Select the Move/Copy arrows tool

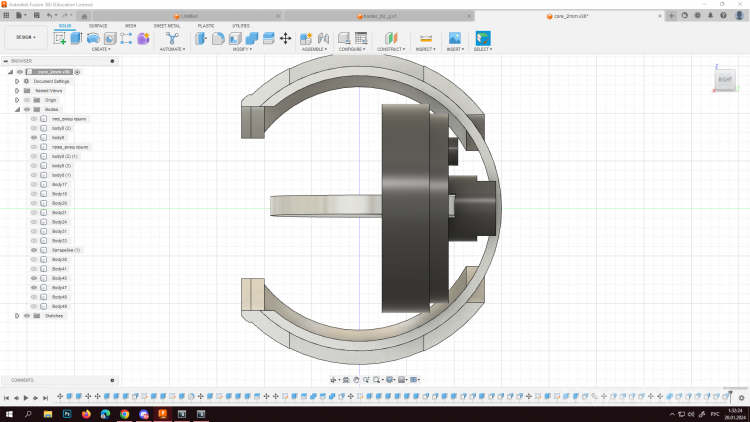click(x=285, y=38)
